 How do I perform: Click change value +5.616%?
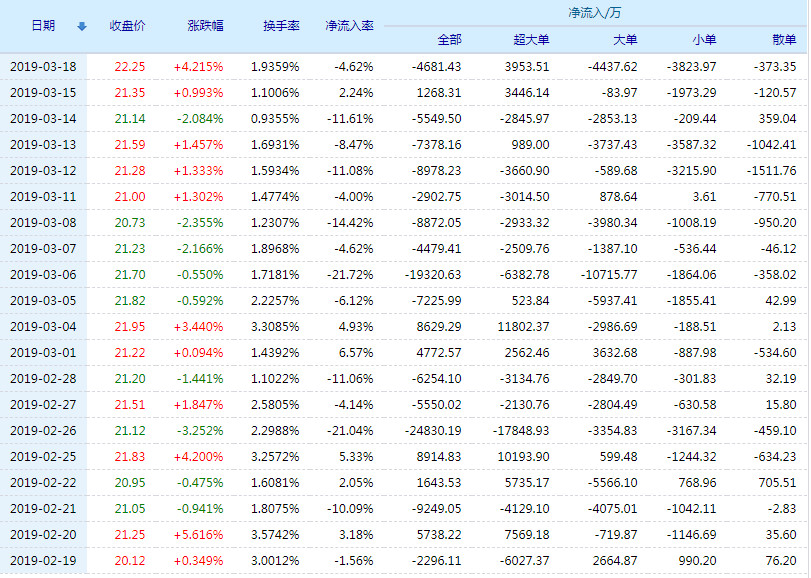pyautogui.click(x=199, y=535)
